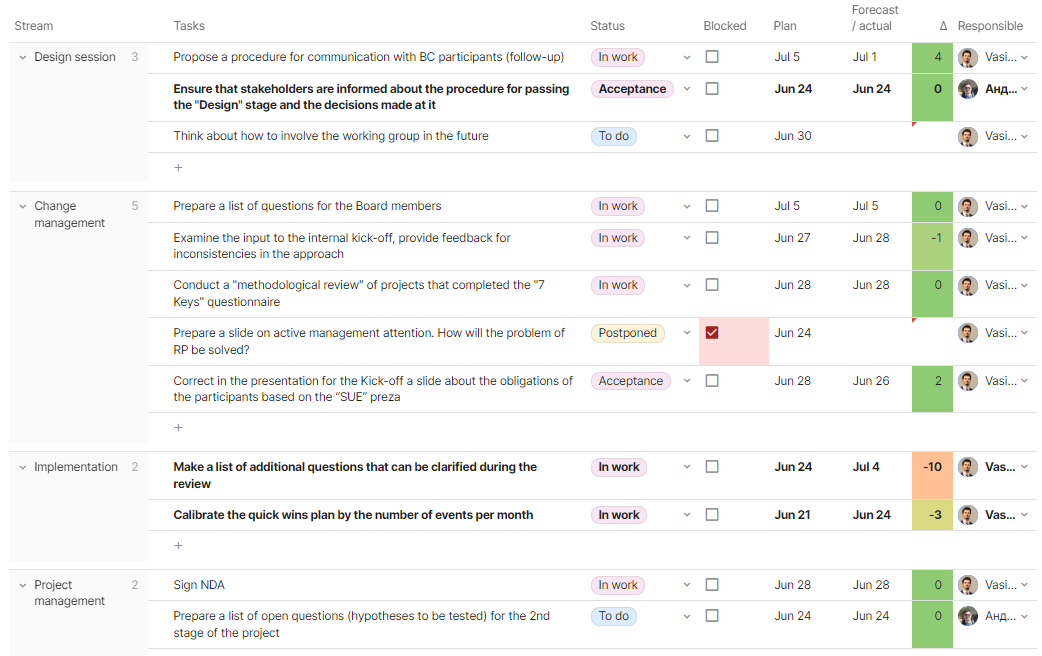Viewport: 1042px width, 656px height.
Task: Click the avatar in the stakeholders Acceptance row
Action: point(968,89)
